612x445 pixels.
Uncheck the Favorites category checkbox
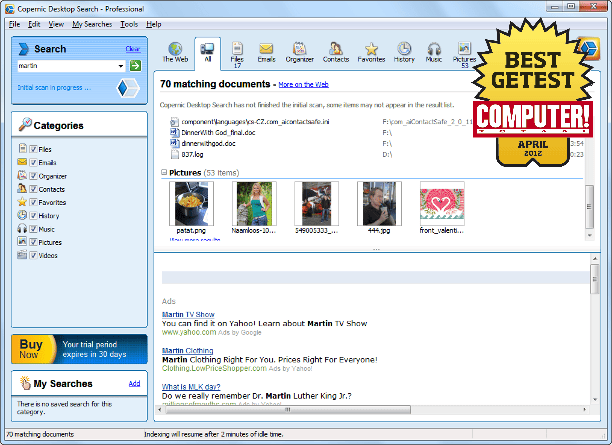34,202
